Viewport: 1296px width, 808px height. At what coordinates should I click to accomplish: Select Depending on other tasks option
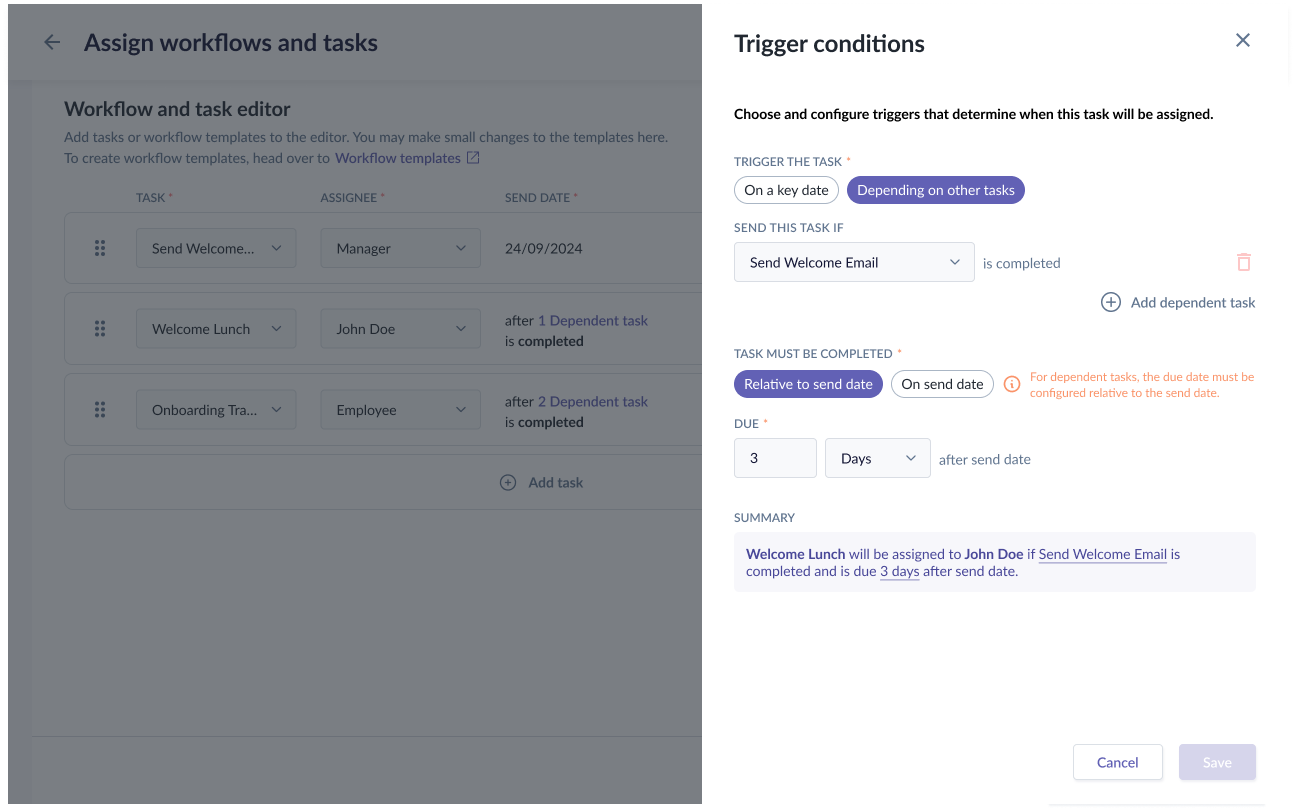coord(936,190)
